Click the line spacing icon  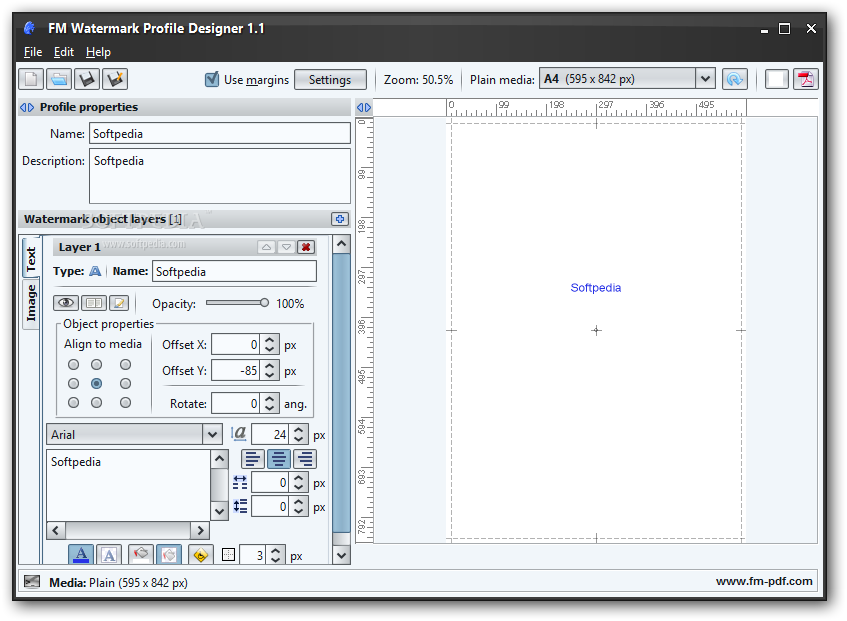[x=240, y=507]
